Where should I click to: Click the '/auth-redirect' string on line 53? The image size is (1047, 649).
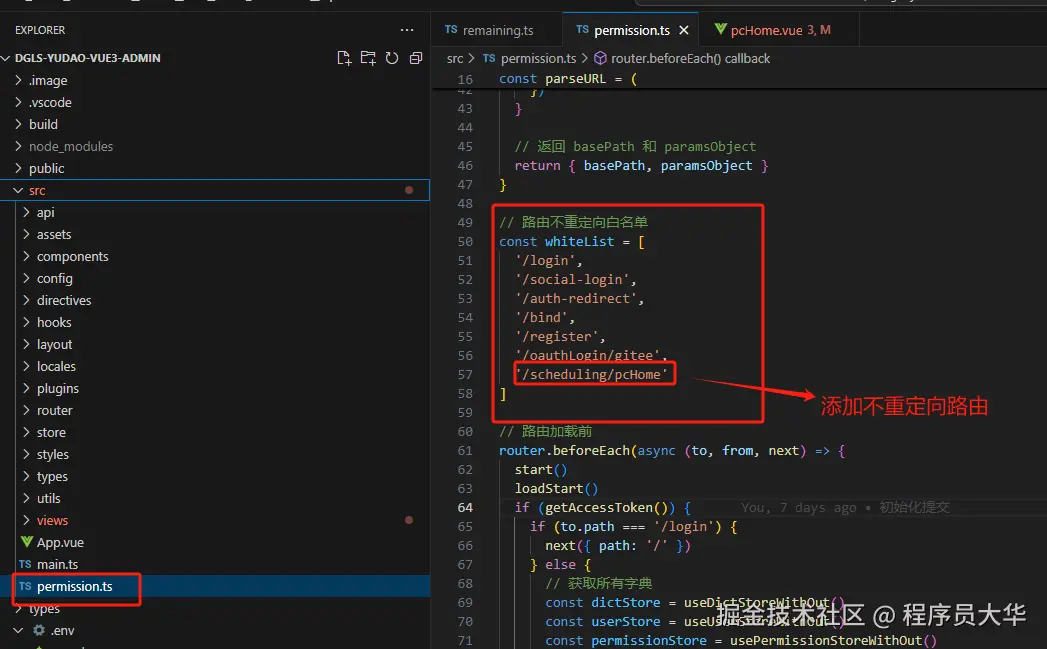576,298
